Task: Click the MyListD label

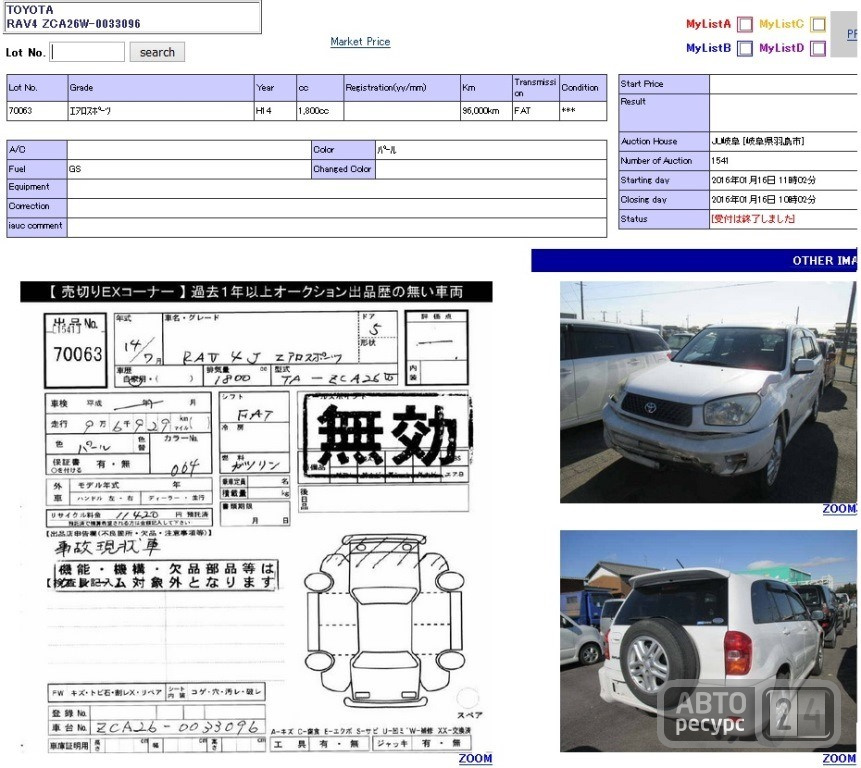Action: (781, 48)
